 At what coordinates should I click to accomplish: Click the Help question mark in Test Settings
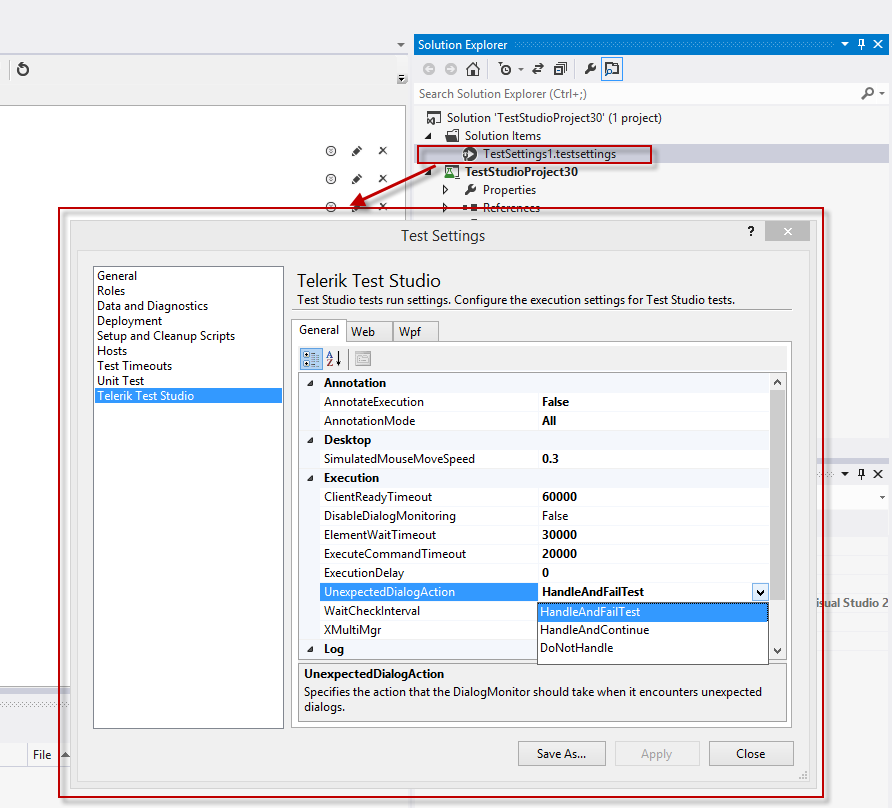(x=751, y=231)
